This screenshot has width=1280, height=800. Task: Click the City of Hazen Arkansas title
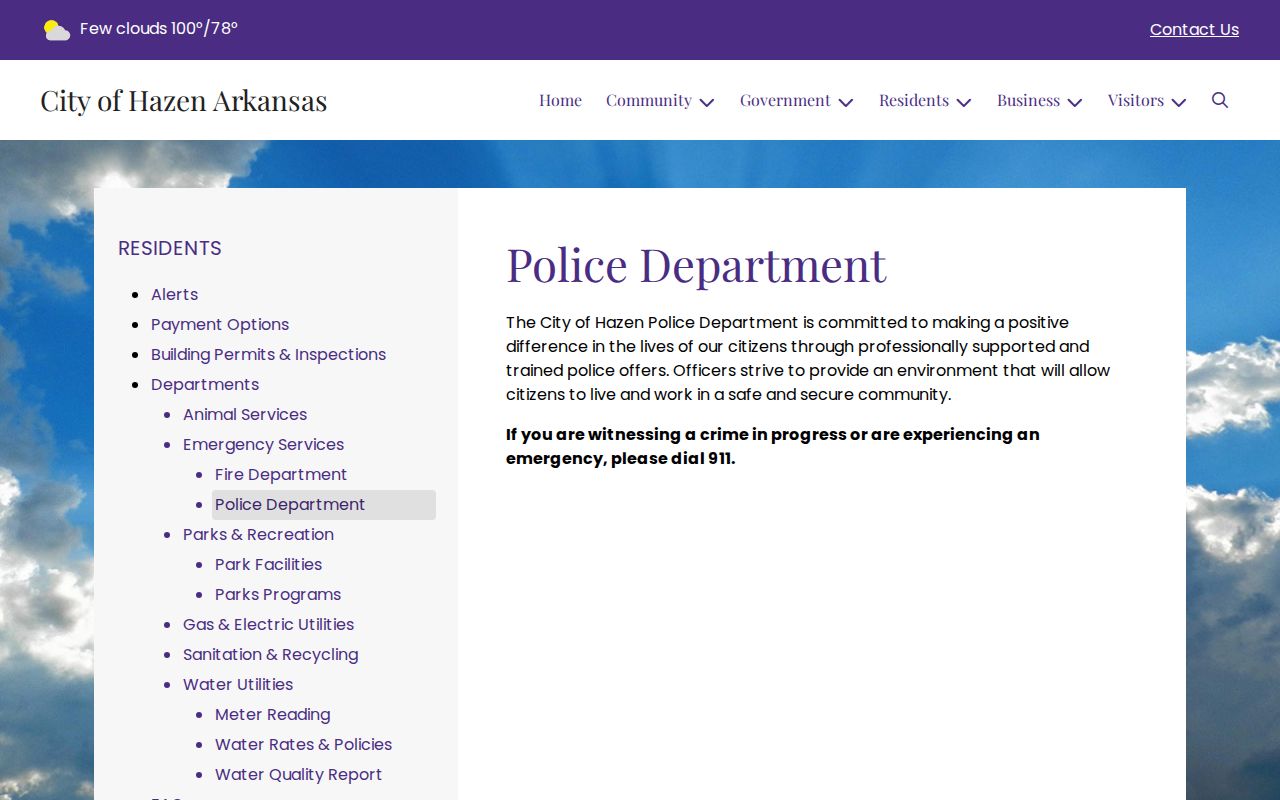pyautogui.click(x=184, y=100)
